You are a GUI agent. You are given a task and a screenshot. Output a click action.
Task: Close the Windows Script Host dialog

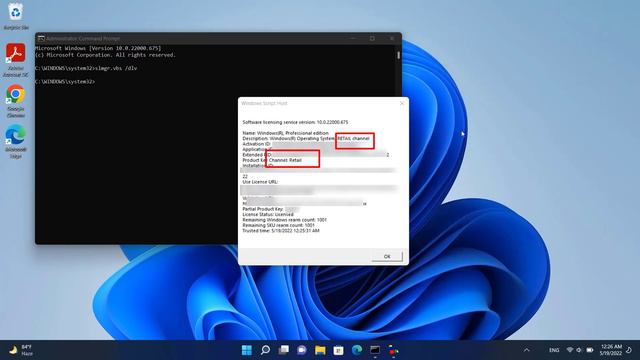point(402,103)
